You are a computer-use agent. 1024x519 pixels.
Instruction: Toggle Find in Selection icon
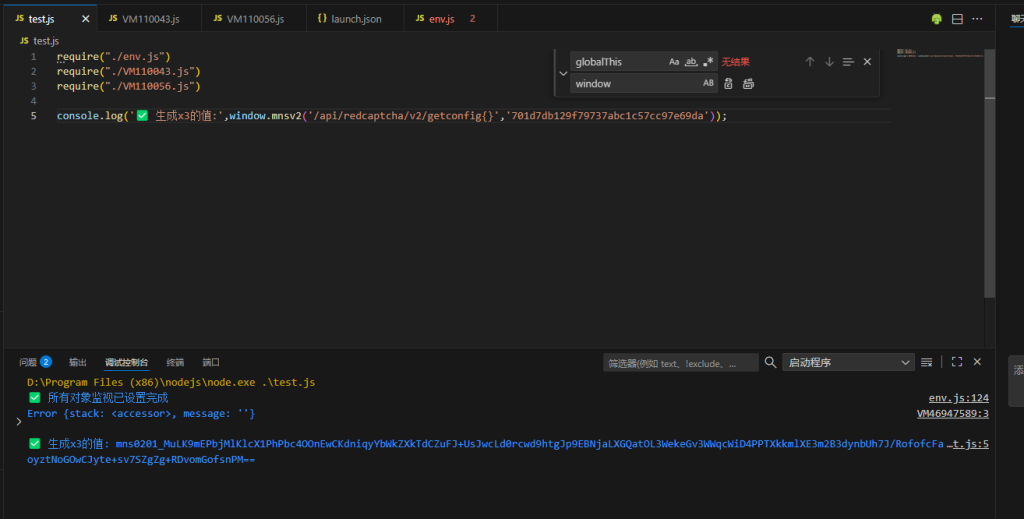point(848,62)
